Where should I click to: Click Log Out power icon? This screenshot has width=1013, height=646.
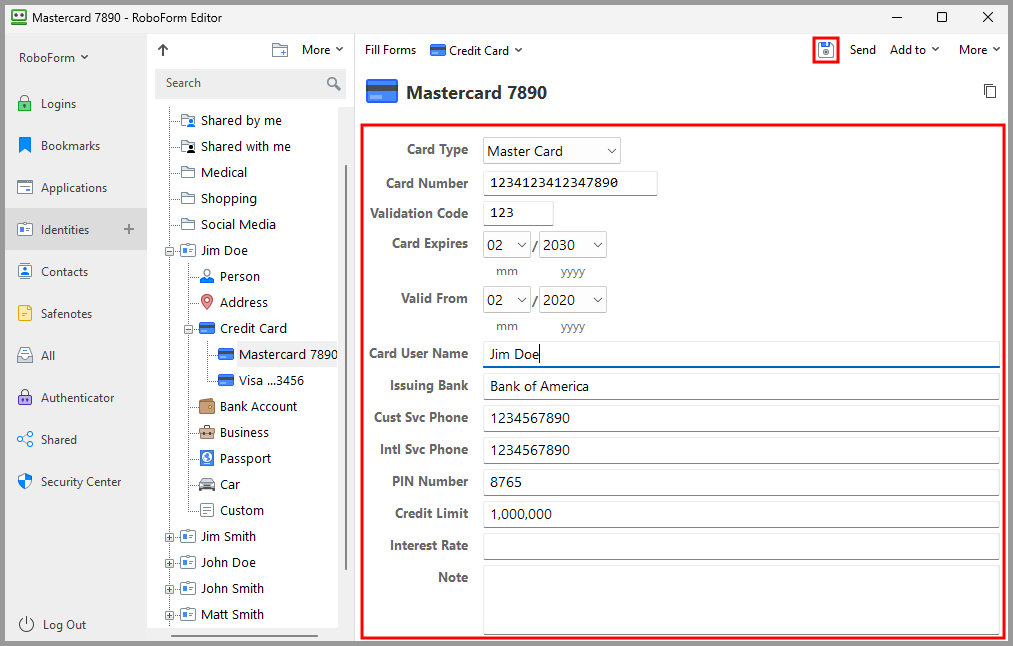click(26, 624)
